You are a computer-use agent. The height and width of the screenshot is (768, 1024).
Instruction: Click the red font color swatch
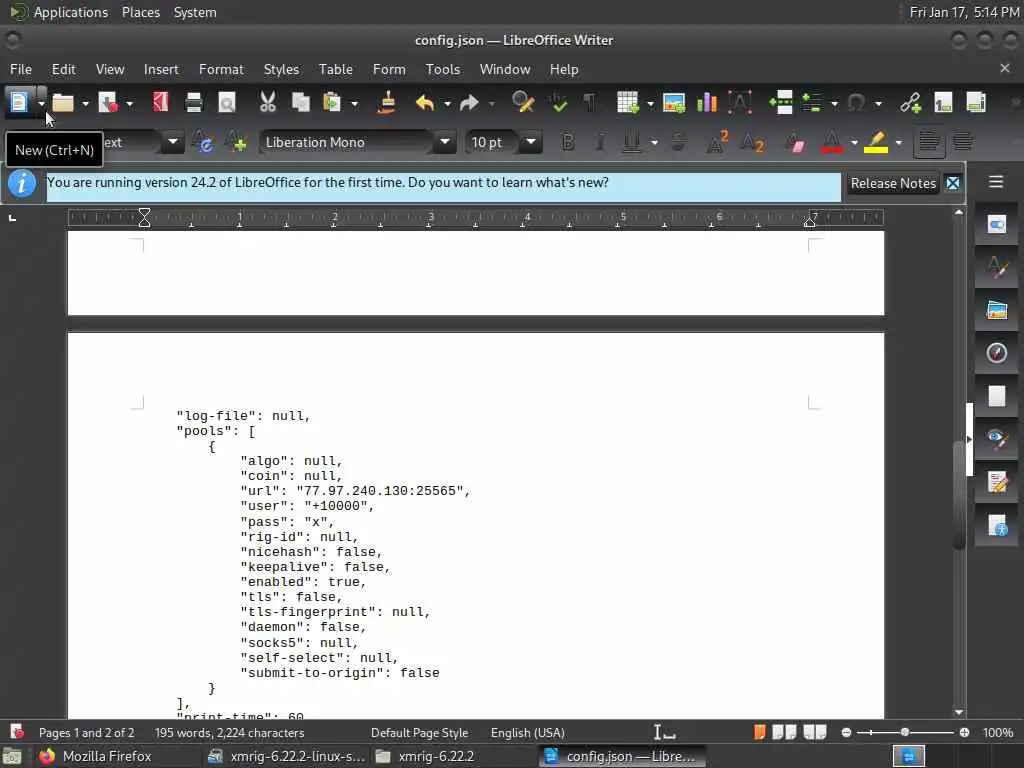click(831, 142)
